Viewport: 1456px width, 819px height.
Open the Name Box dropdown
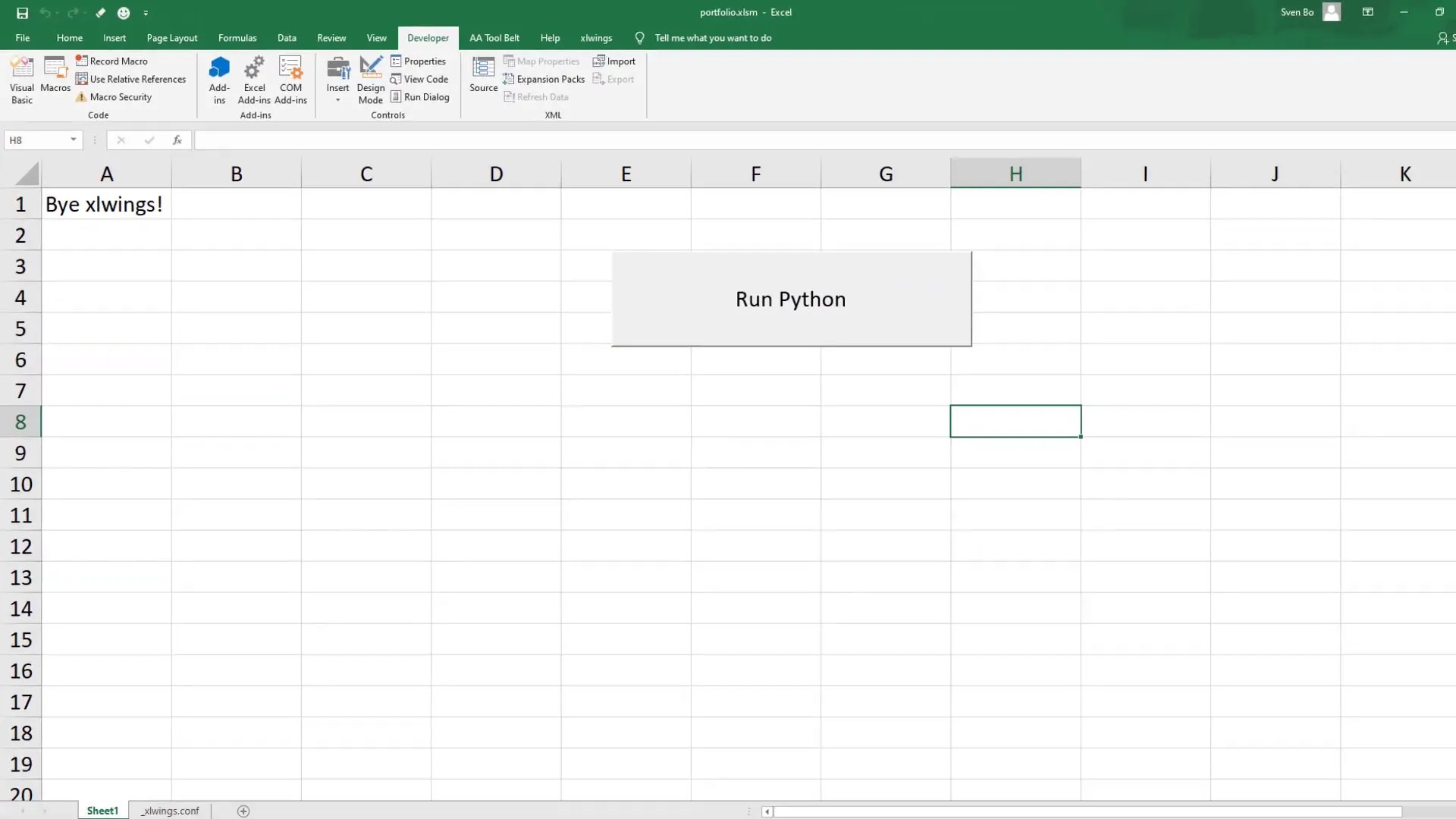[73, 140]
